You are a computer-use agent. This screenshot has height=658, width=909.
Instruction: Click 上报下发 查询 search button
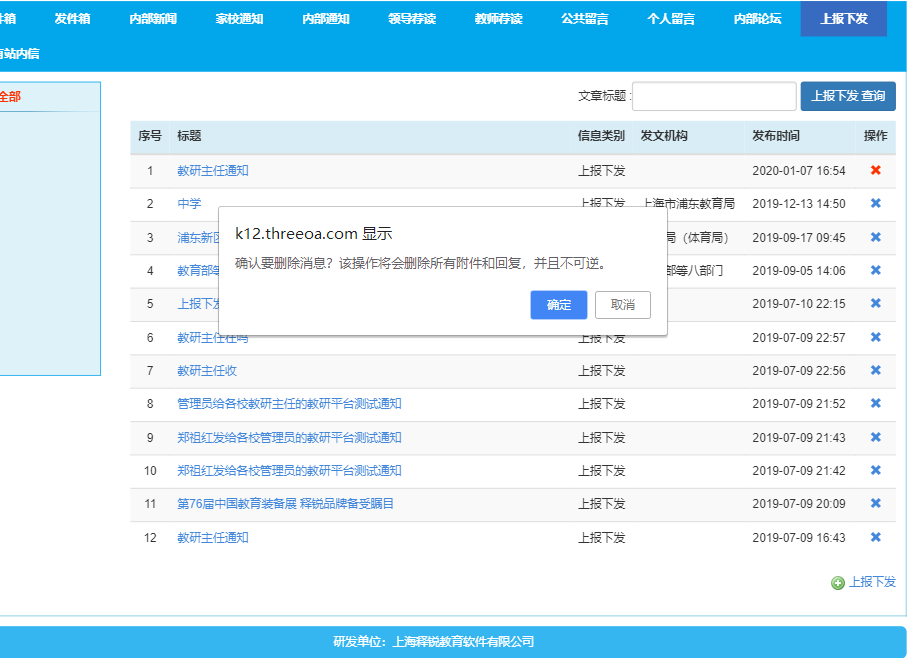coord(847,96)
